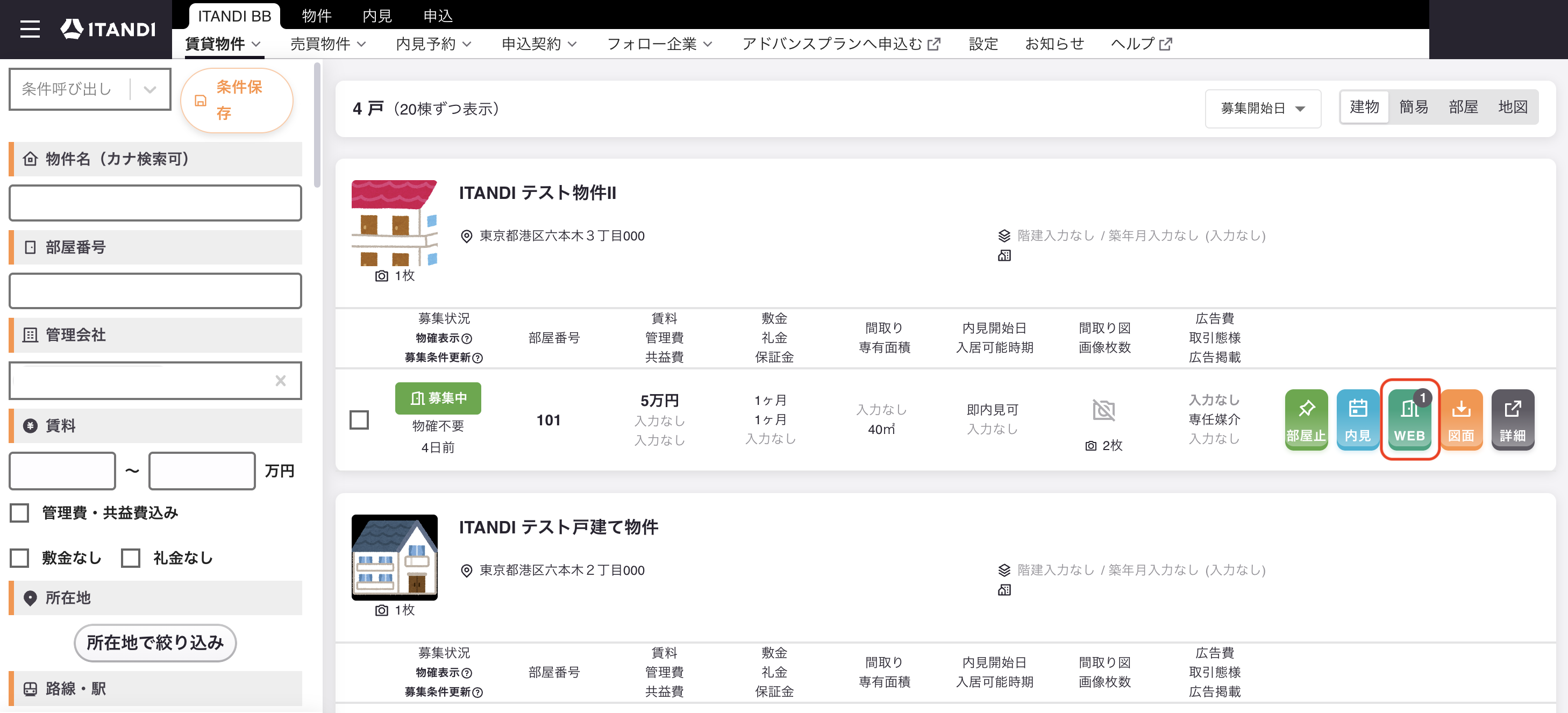
Task: Expand the 内見予約 menu
Action: 433,44
